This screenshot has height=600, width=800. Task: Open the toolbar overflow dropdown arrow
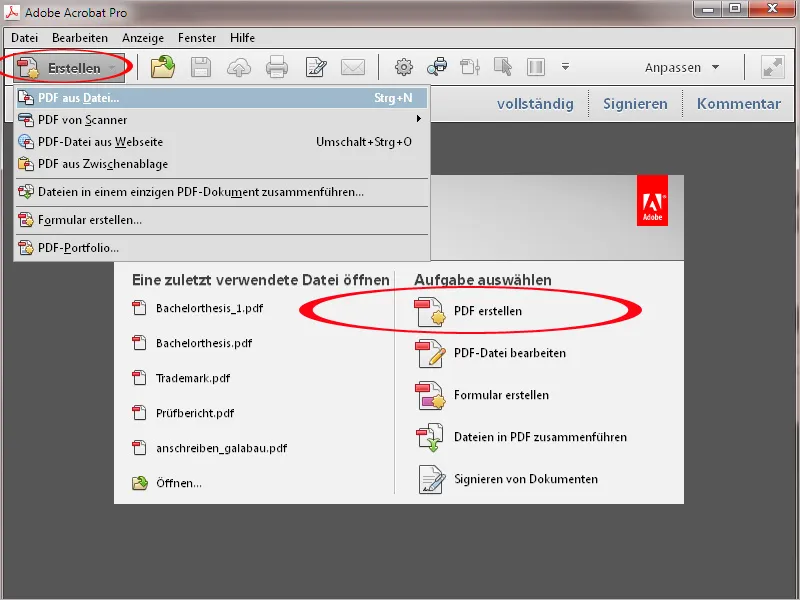click(x=565, y=67)
